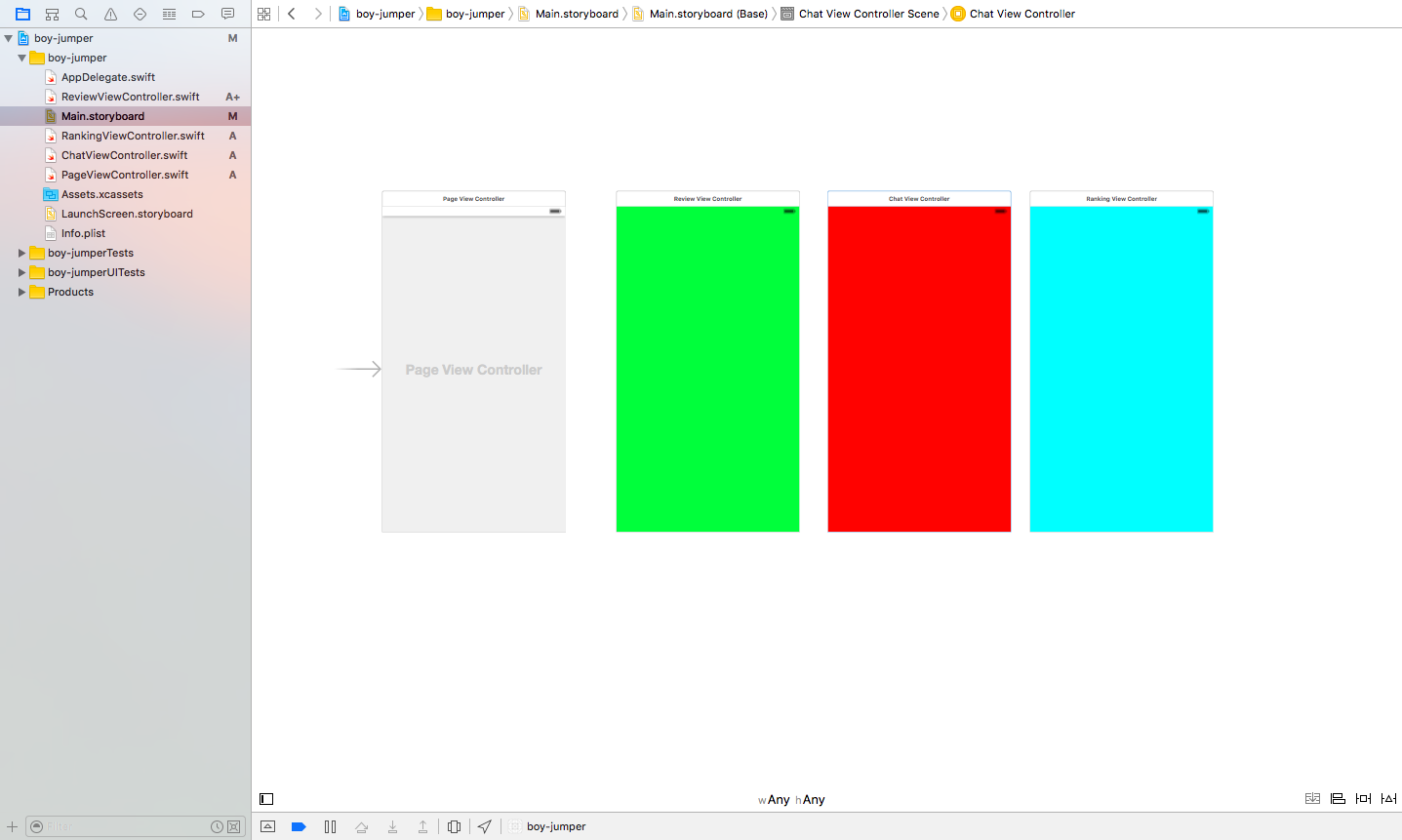
Task: Open the Align constraints popover icon
Action: [x=1337, y=798]
